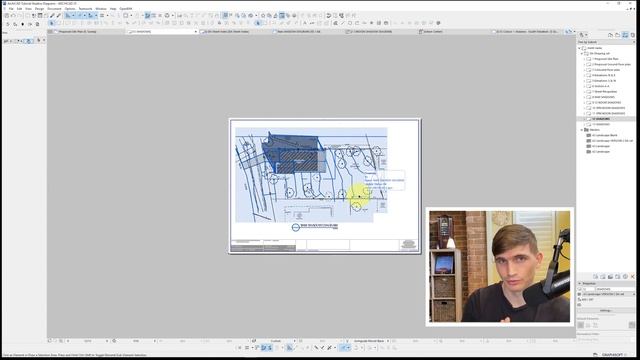Collapse the Masters folder in Navigator
This screenshot has height=360, width=640.
click(582, 130)
